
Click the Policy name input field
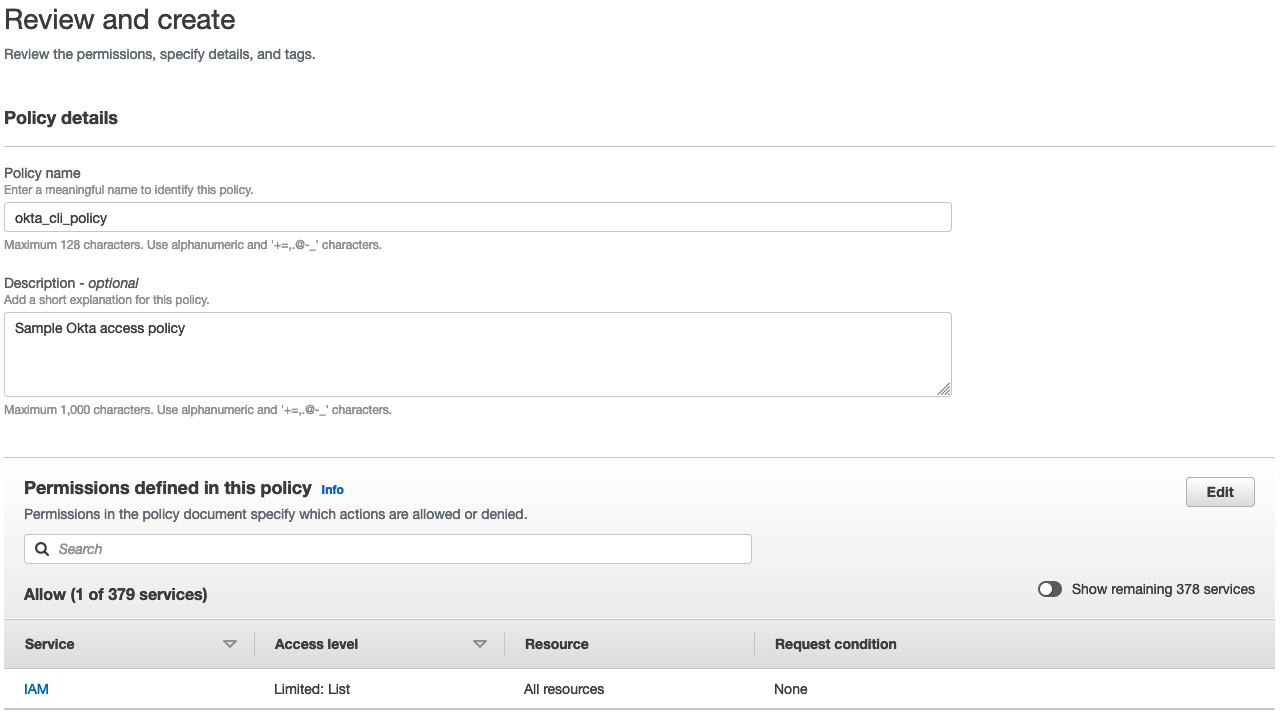[x=477, y=218]
